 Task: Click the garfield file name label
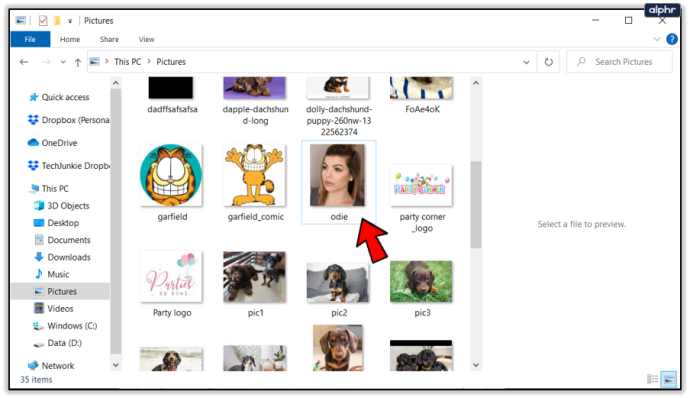point(172,217)
